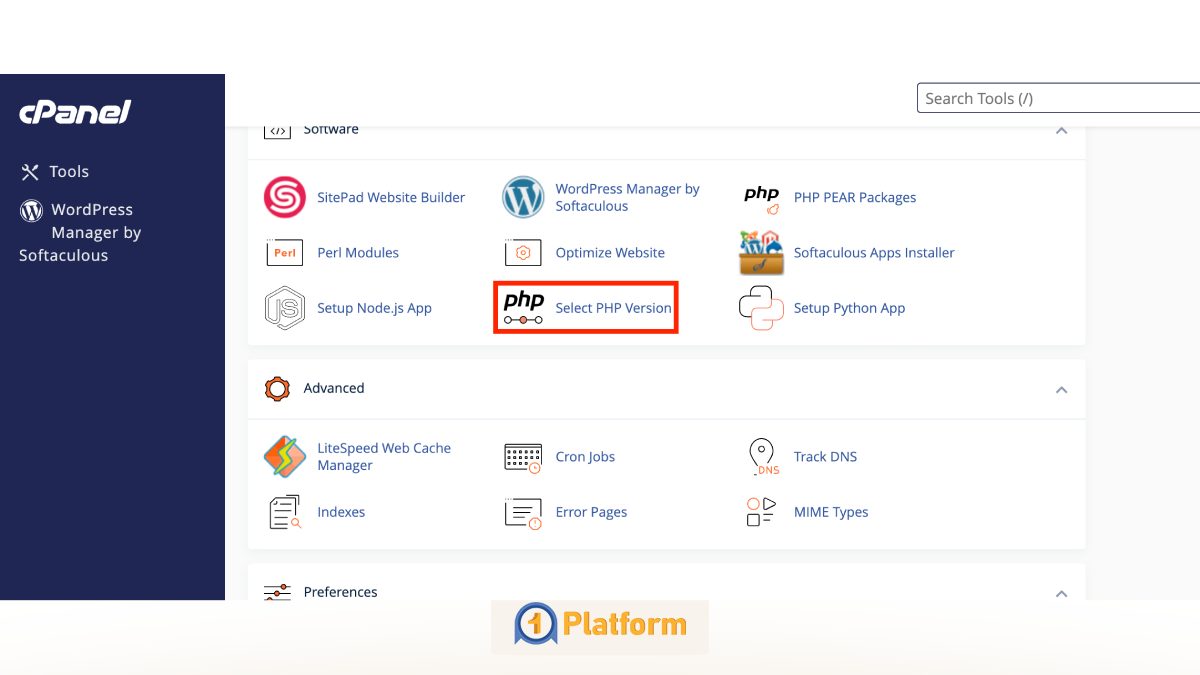Collapse the Software section
The height and width of the screenshot is (675, 1200).
(1061, 129)
